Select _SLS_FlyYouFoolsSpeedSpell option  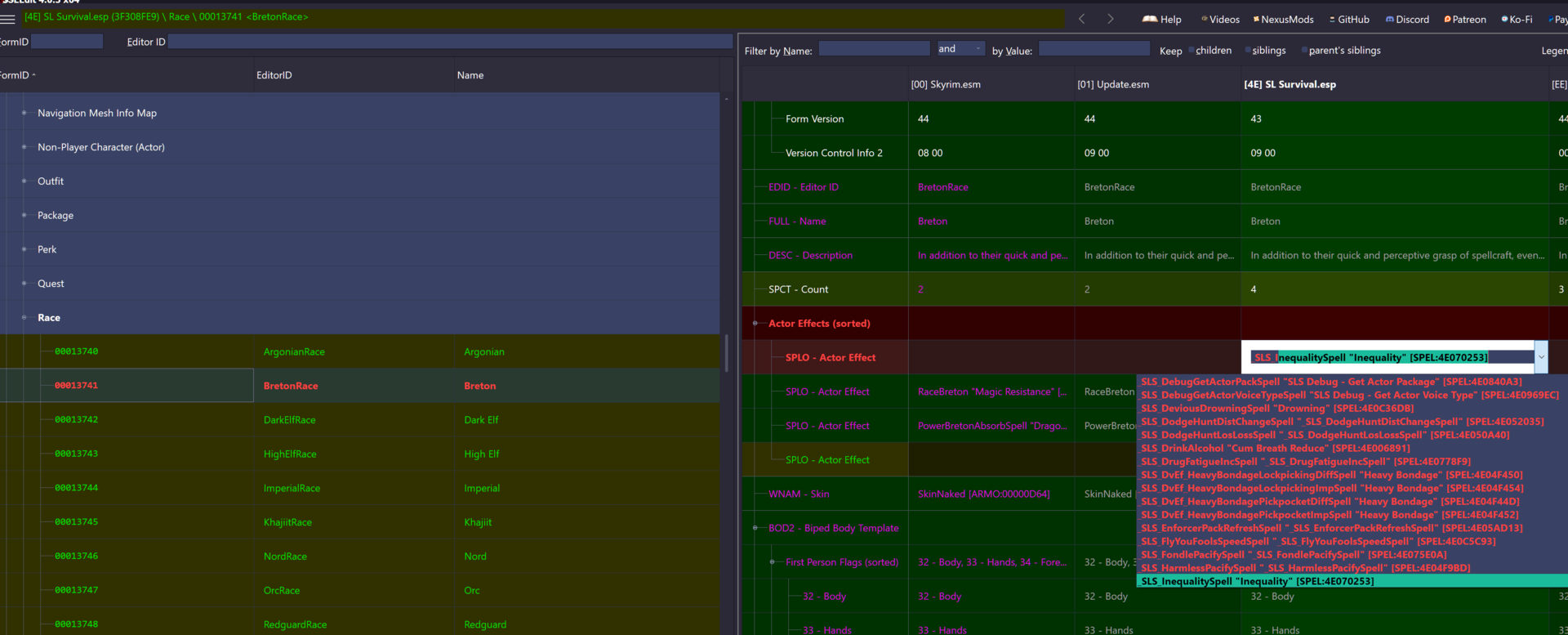[x=1352, y=541]
